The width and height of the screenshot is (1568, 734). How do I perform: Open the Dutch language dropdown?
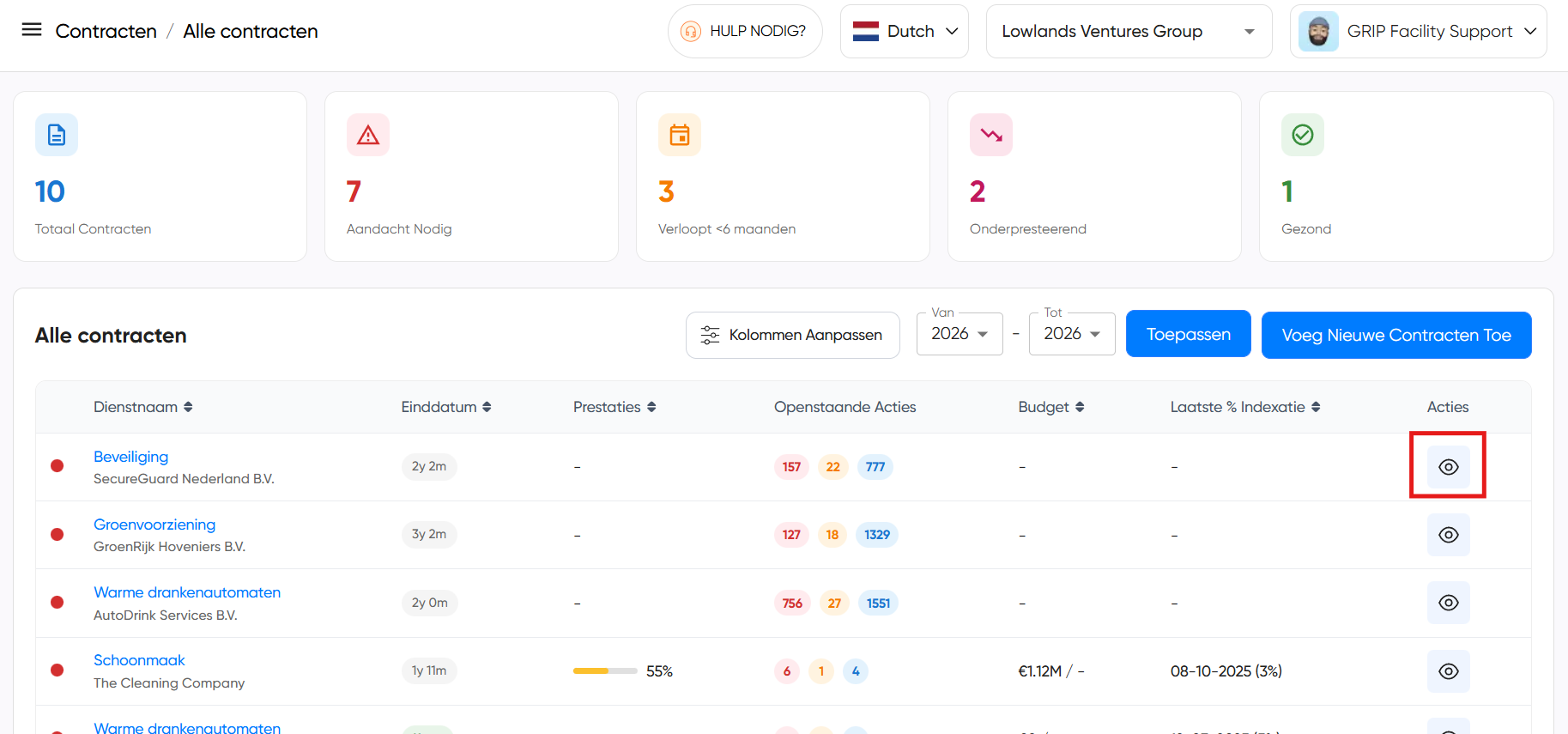click(905, 32)
